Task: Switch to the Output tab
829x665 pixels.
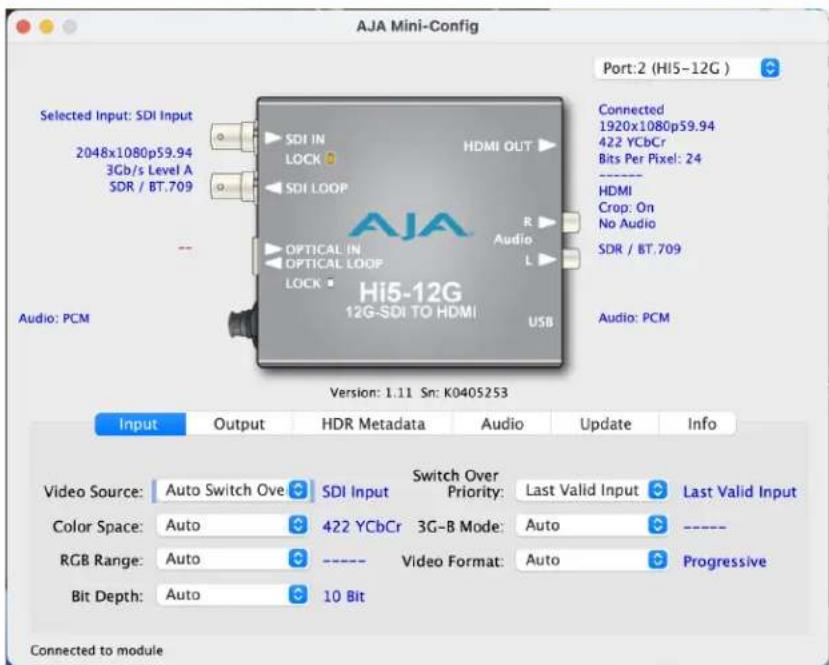Action: point(239,424)
